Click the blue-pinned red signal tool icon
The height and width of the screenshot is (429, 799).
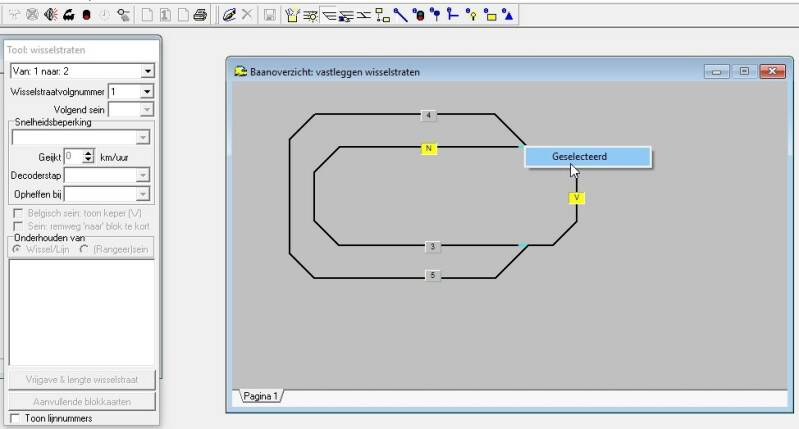pos(418,15)
